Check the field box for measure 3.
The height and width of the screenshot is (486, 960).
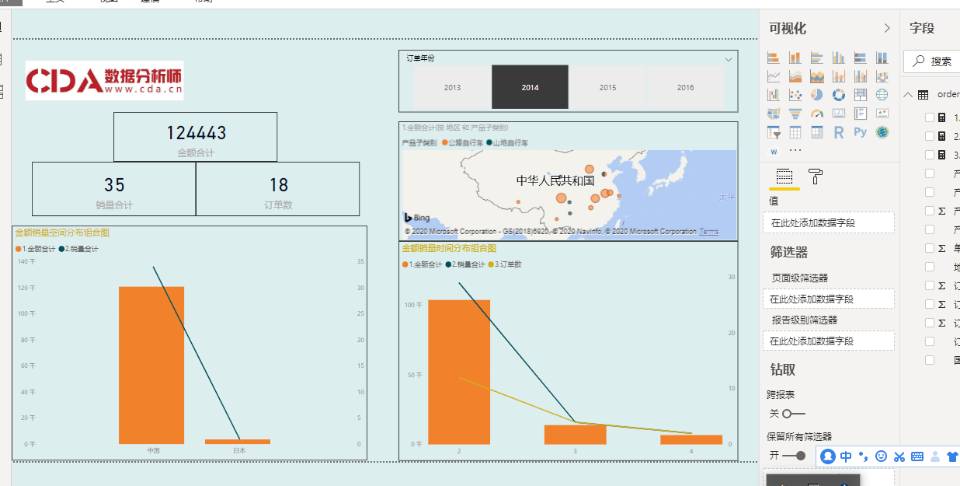[x=929, y=155]
